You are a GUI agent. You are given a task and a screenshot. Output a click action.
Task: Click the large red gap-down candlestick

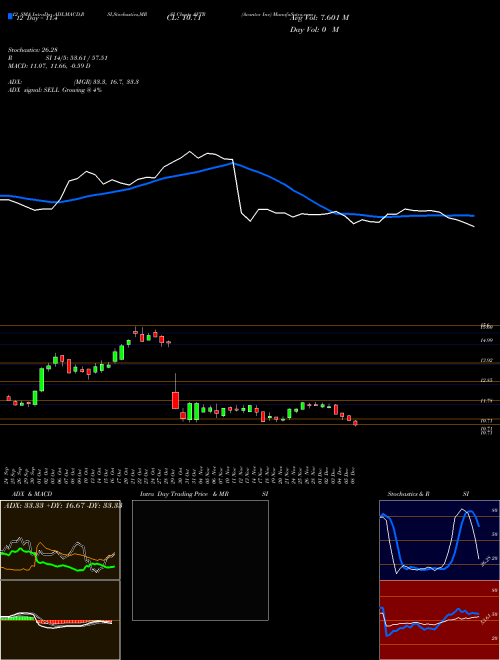click(x=176, y=400)
